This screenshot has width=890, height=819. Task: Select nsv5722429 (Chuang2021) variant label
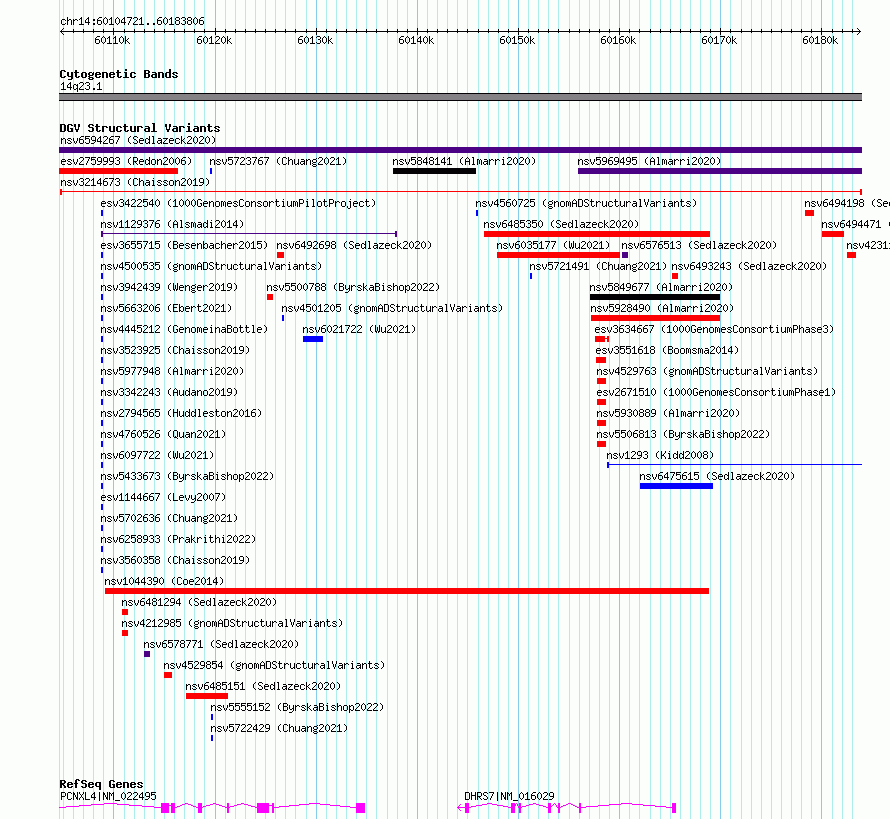pyautogui.click(x=279, y=728)
